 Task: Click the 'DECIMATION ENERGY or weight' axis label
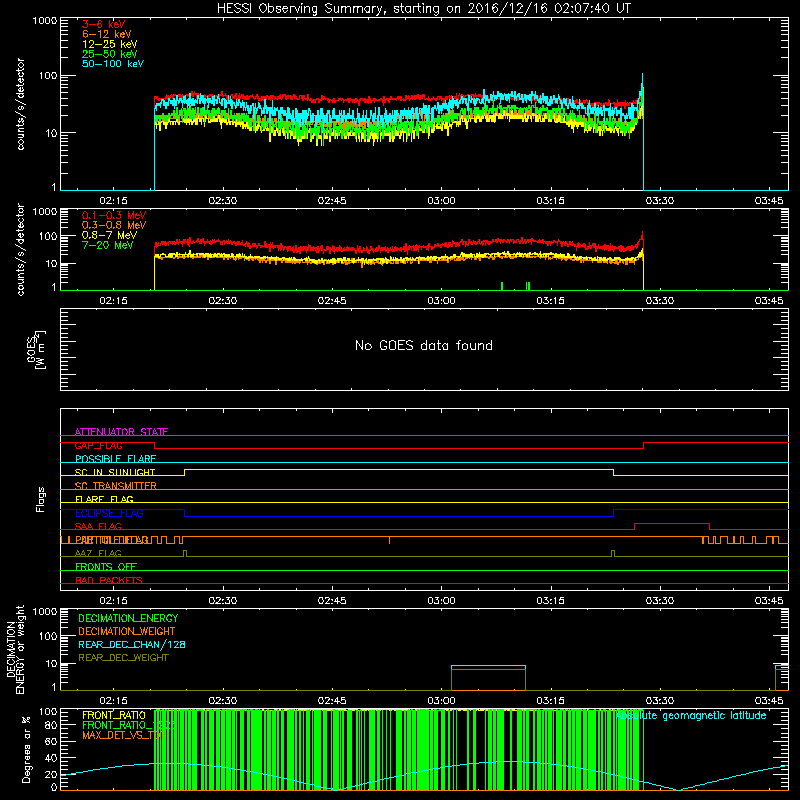point(15,649)
